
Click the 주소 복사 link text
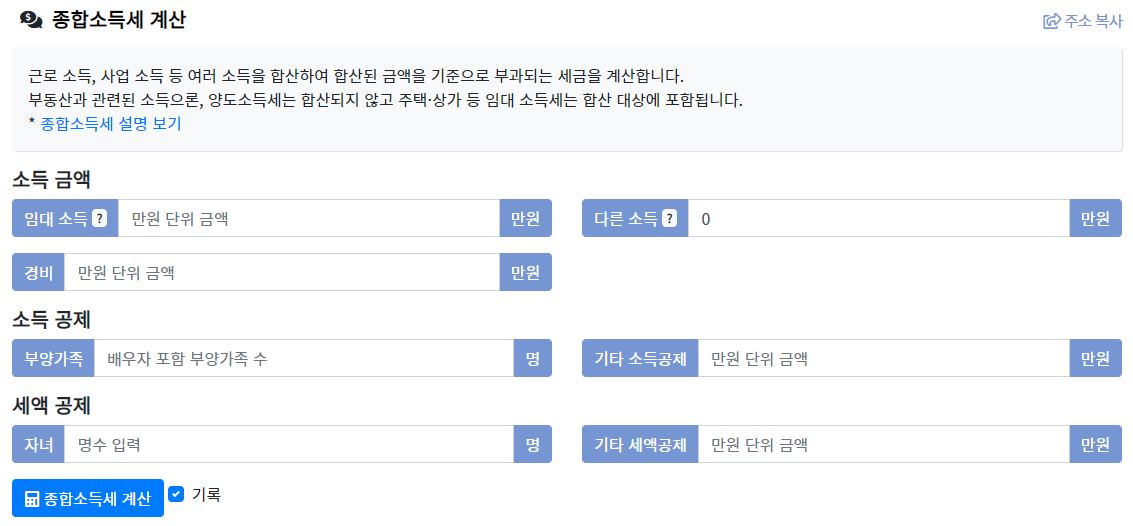tap(1093, 21)
